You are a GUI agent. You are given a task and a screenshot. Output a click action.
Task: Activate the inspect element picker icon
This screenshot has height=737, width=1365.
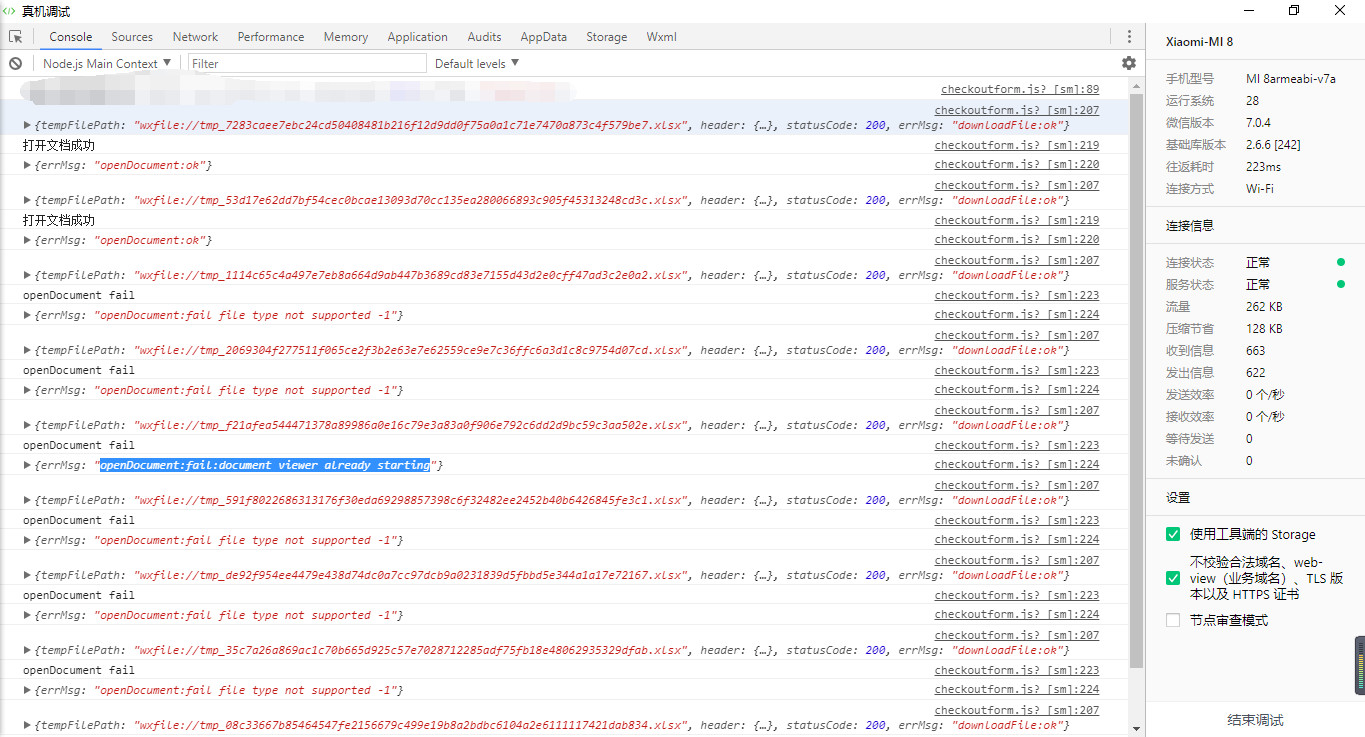[15, 37]
